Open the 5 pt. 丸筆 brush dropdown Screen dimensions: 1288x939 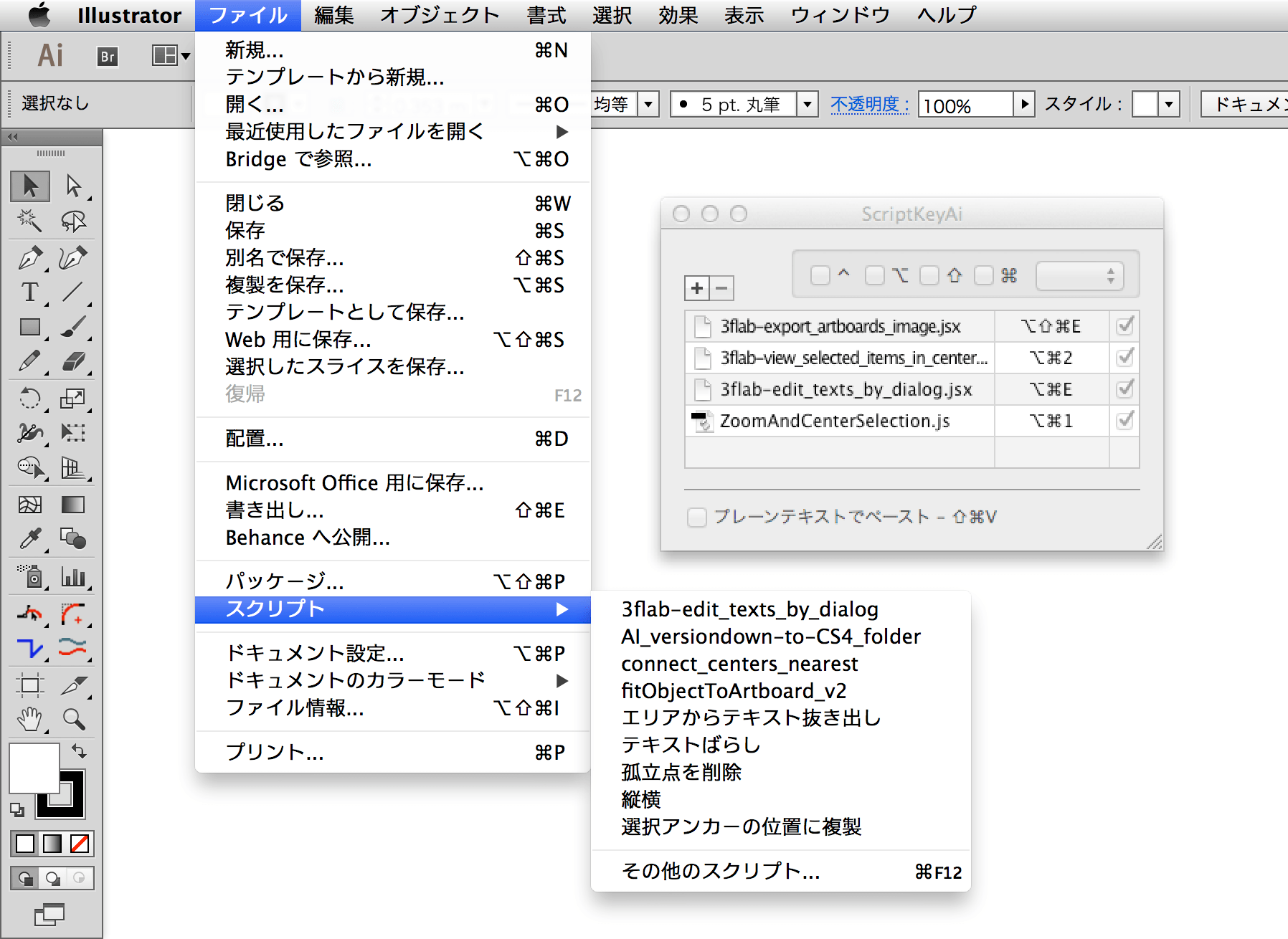(808, 105)
